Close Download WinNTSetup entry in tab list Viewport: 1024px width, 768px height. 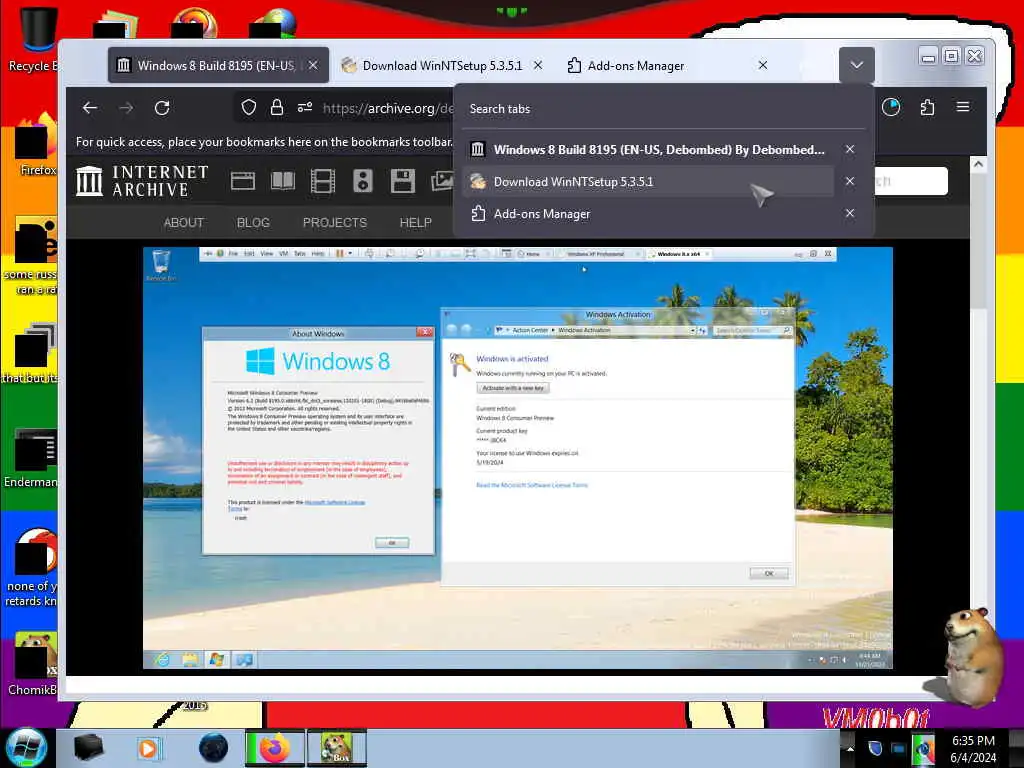850,182
